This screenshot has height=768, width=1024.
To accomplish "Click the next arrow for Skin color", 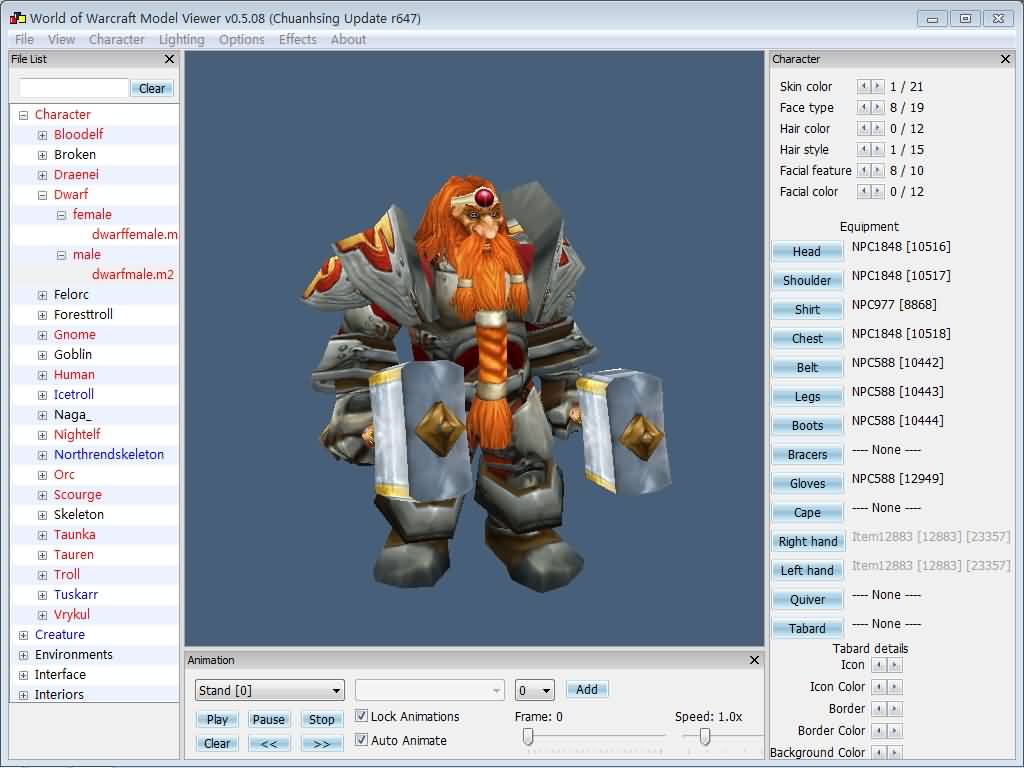I will (x=878, y=86).
